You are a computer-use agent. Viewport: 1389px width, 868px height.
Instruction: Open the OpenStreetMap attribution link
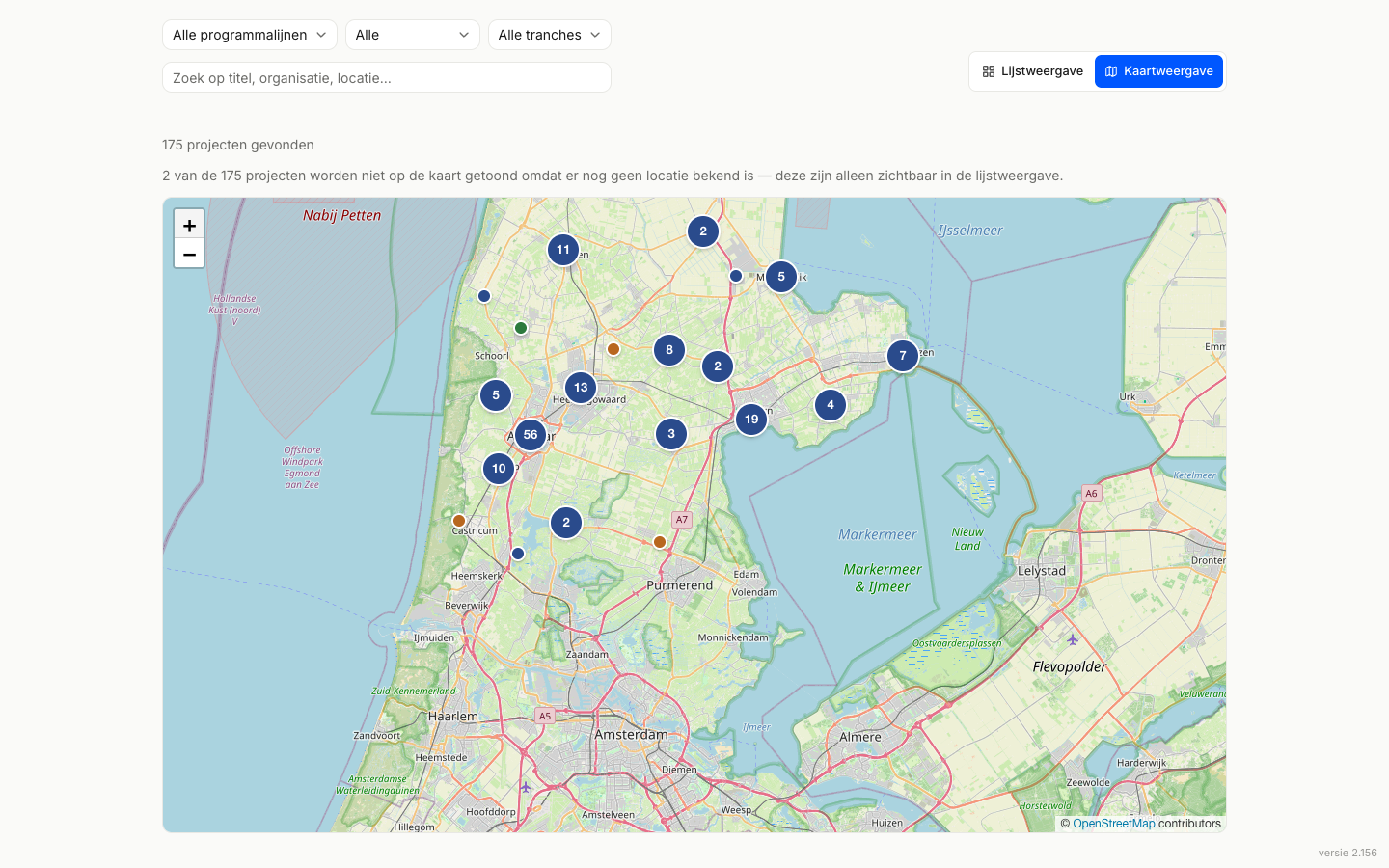1114,824
